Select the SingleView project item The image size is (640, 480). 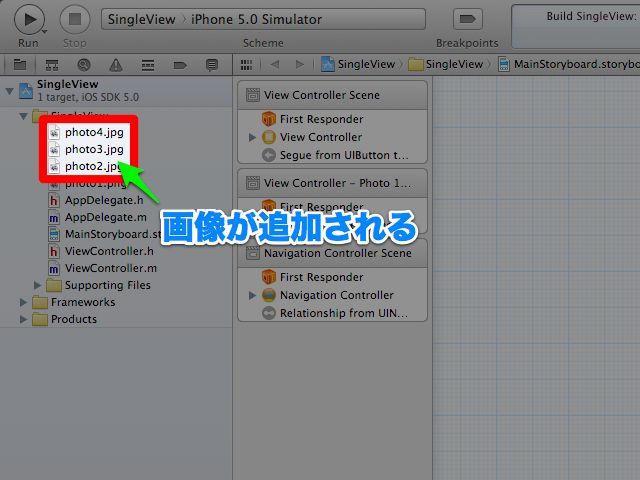click(x=116, y=91)
